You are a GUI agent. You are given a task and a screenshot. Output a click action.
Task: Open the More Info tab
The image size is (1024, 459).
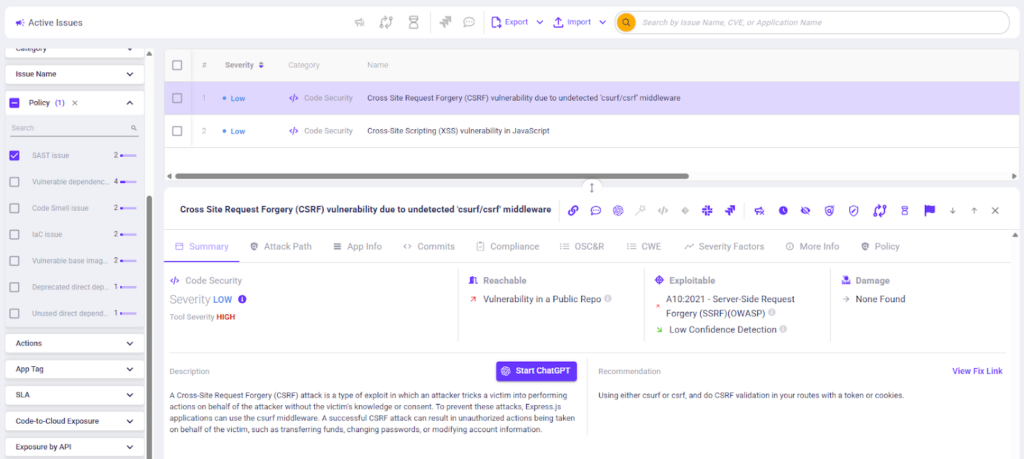(x=812, y=246)
